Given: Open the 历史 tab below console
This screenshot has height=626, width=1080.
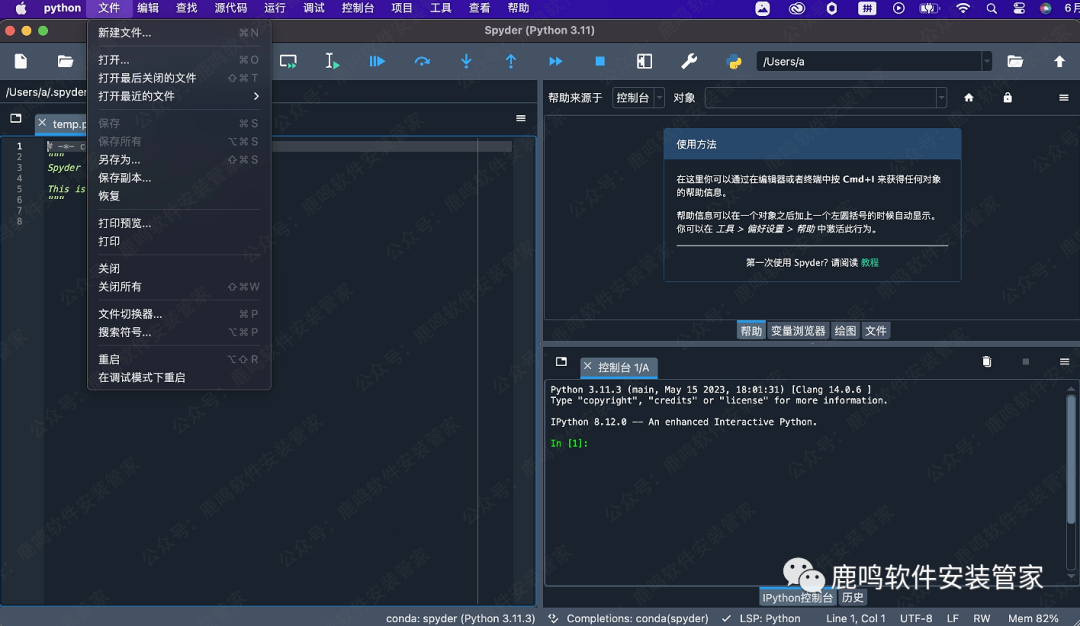Looking at the screenshot, I should (x=852, y=598).
